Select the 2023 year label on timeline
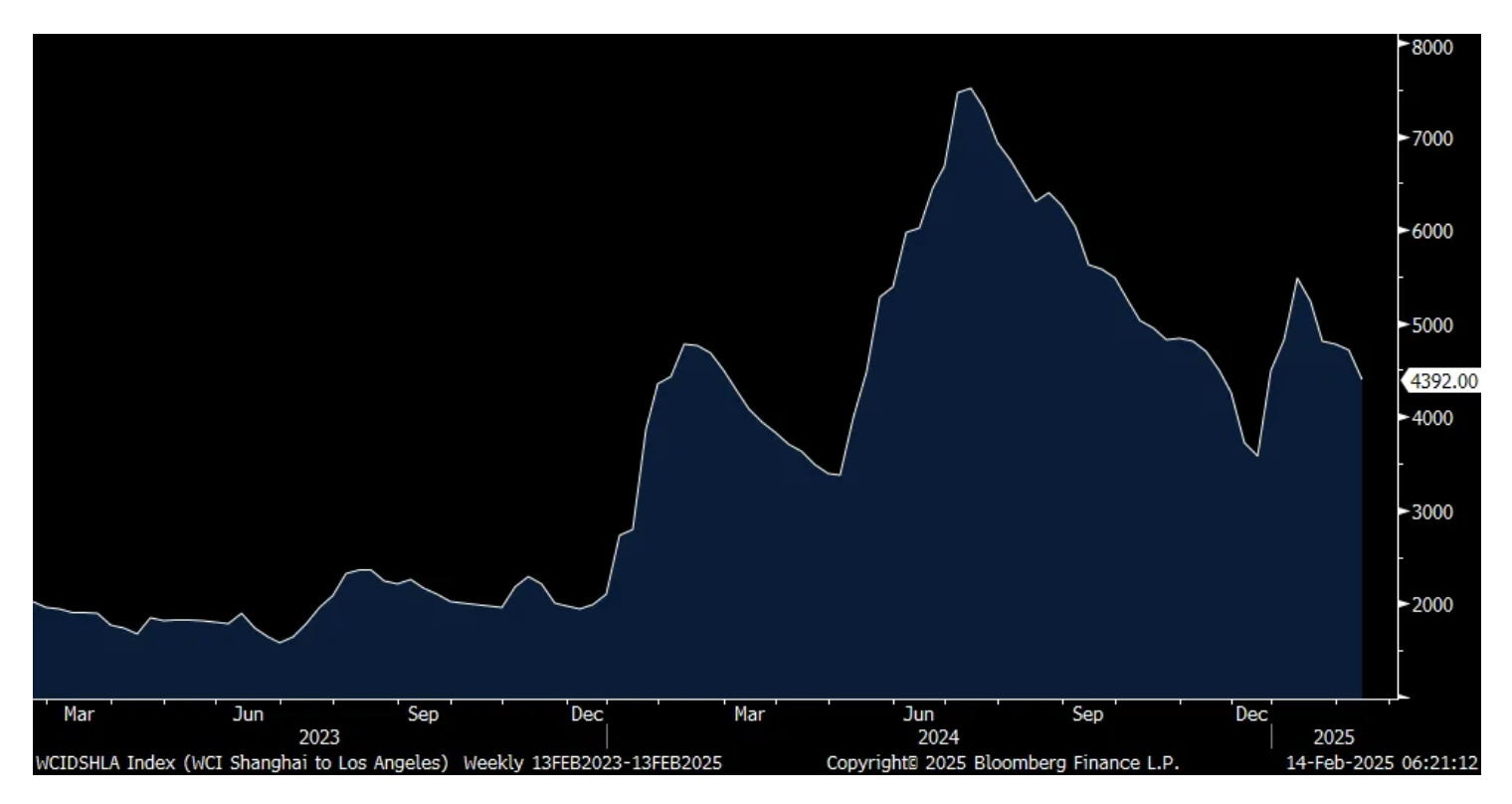The image size is (1512, 804). pyautogui.click(x=319, y=737)
